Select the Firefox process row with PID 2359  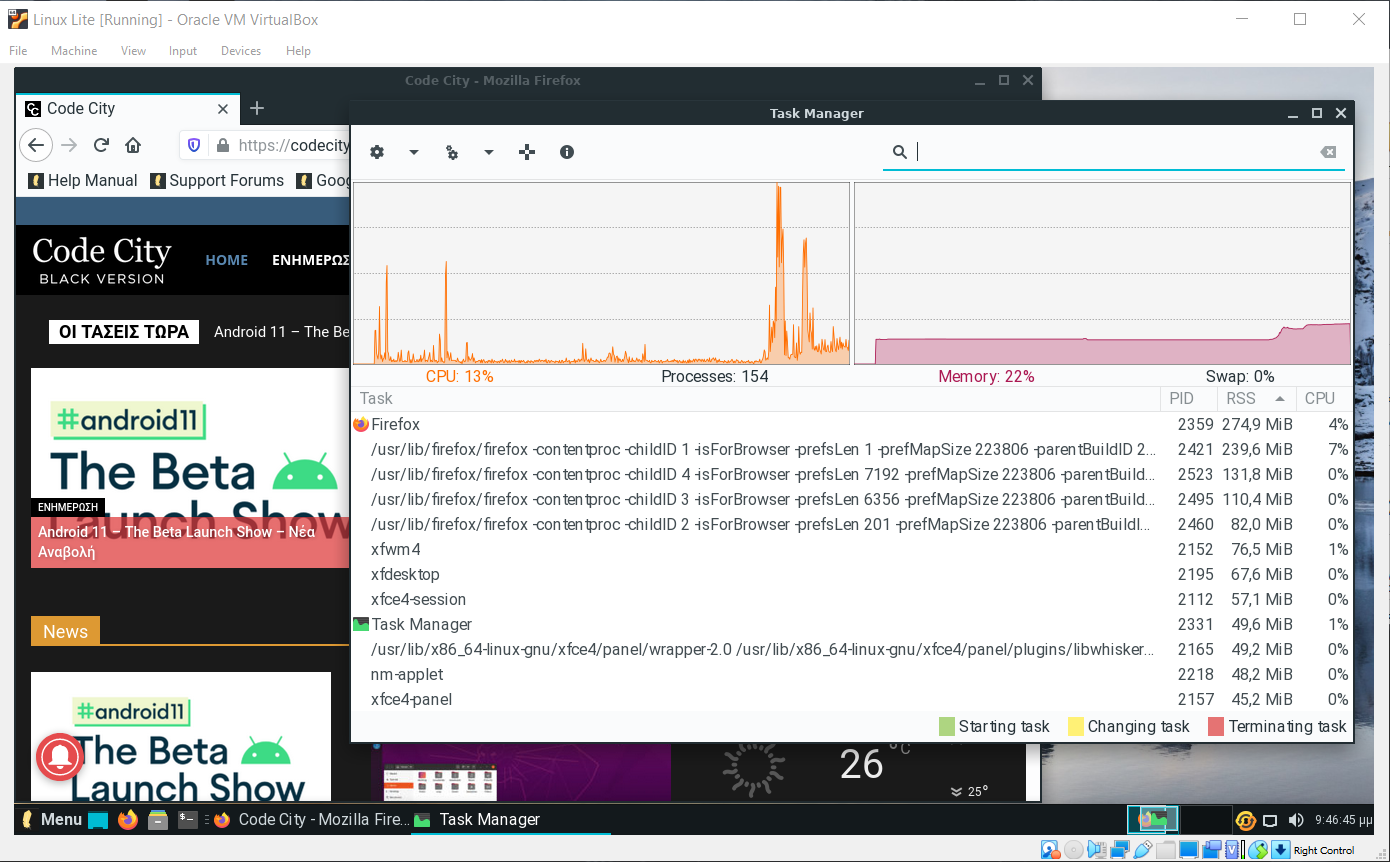[x=852, y=424]
